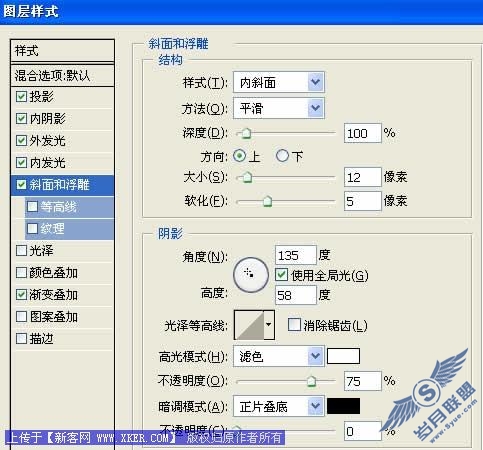This screenshot has width=483, height=450.
Task: Select the 内阴影 style row label
Action: (47, 119)
